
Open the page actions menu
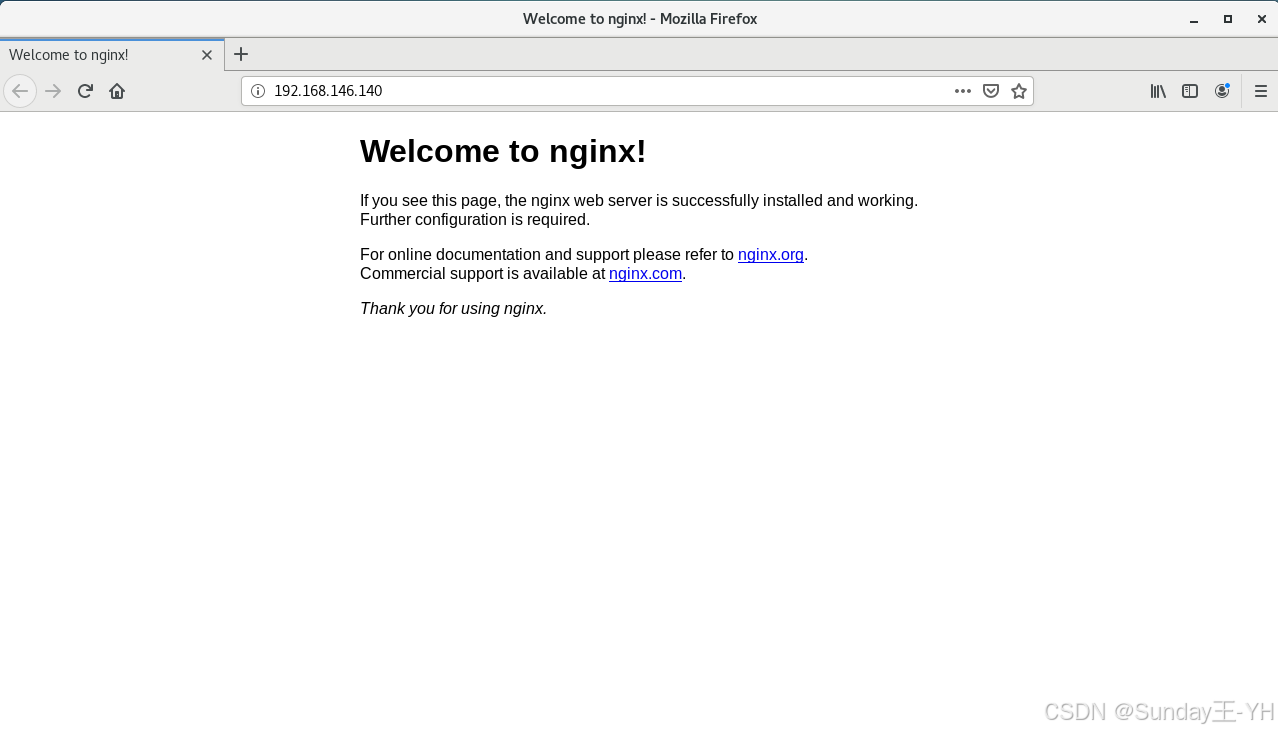[x=962, y=91]
